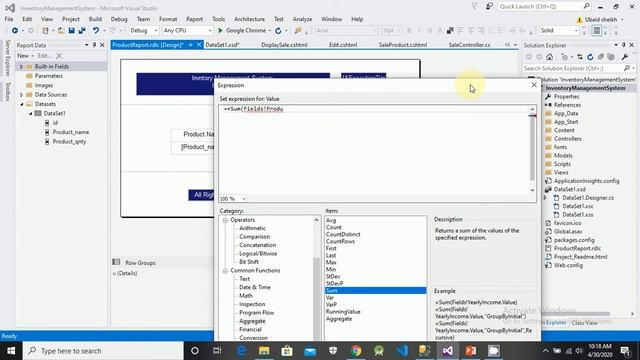640x360 pixels.
Task: Click the Refresh icon in Solution Explorer
Action: 590,57
